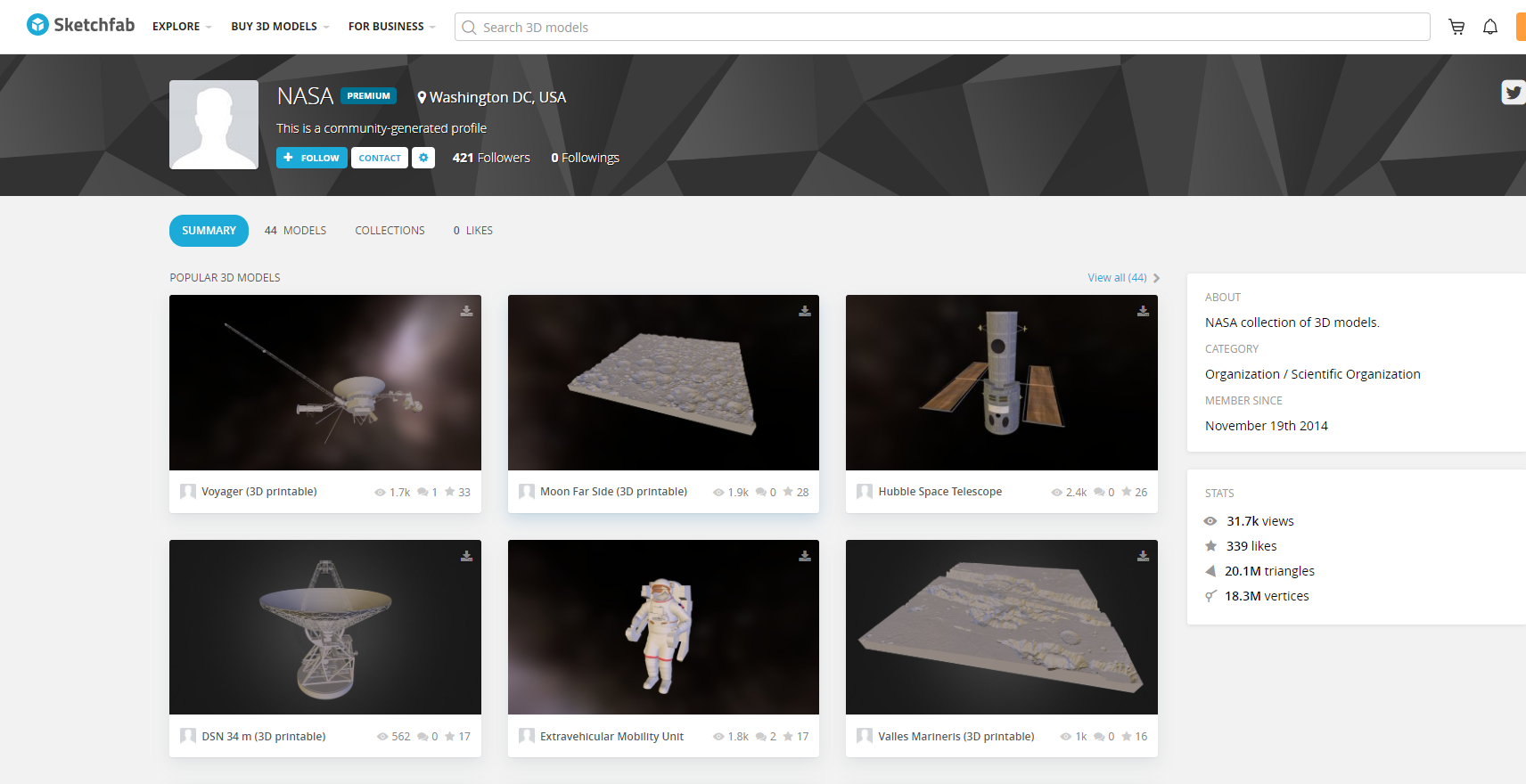Follow the NASA profile
1526x784 pixels.
[312, 158]
